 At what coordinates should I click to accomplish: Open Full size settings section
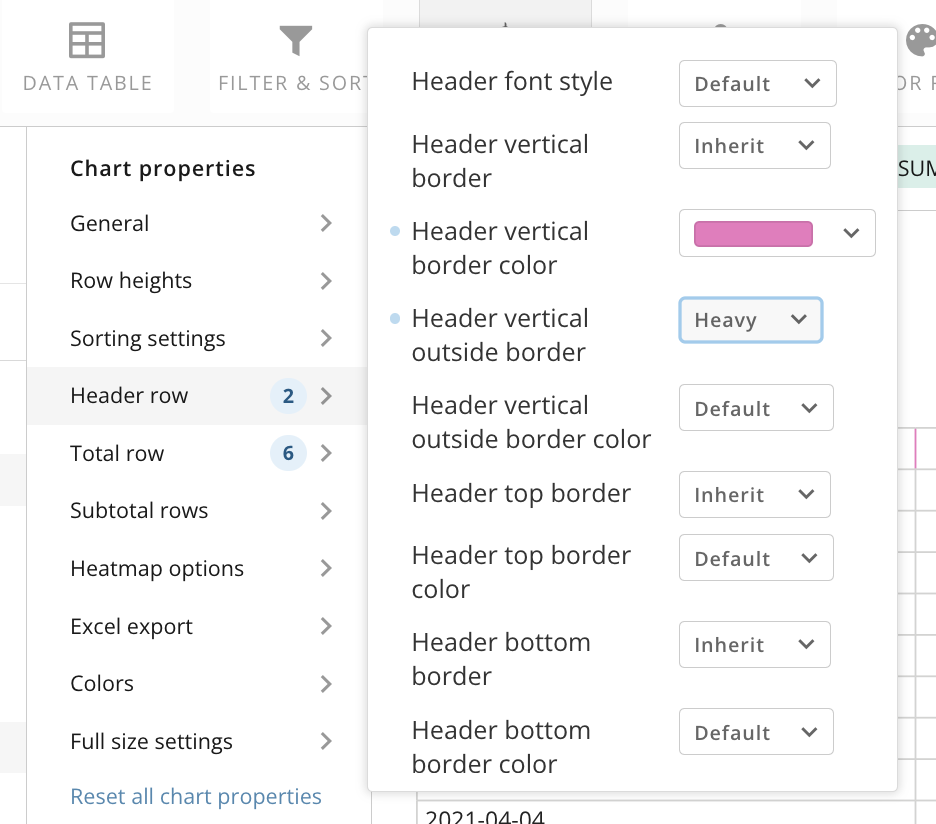151,742
